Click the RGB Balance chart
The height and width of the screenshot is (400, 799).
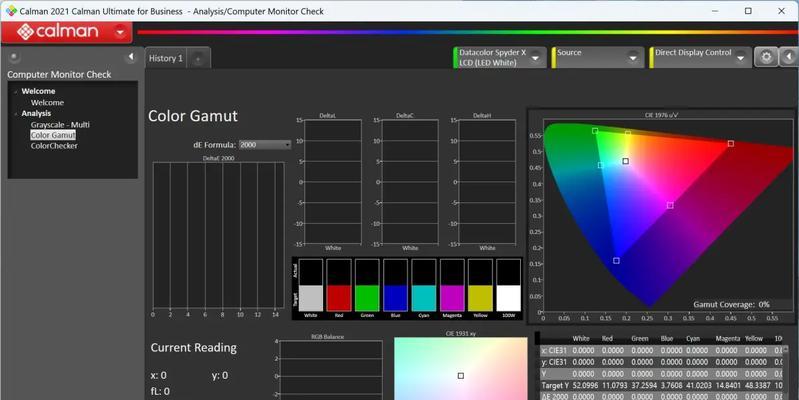pyautogui.click(x=331, y=370)
